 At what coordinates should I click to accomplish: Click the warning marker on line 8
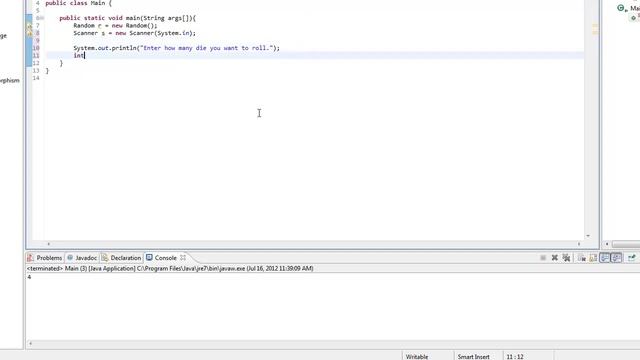coord(29,33)
